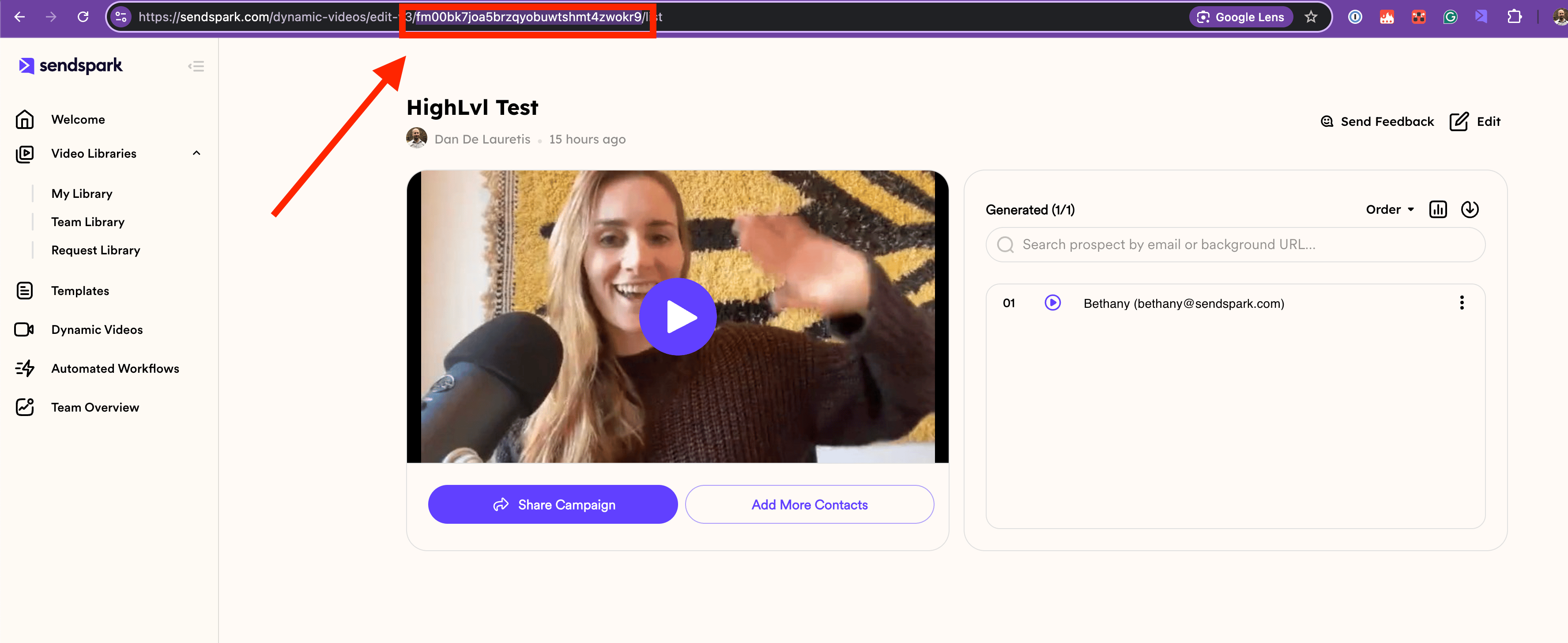This screenshot has height=643, width=1568.
Task: Click Add More Contacts button
Action: 809,504
